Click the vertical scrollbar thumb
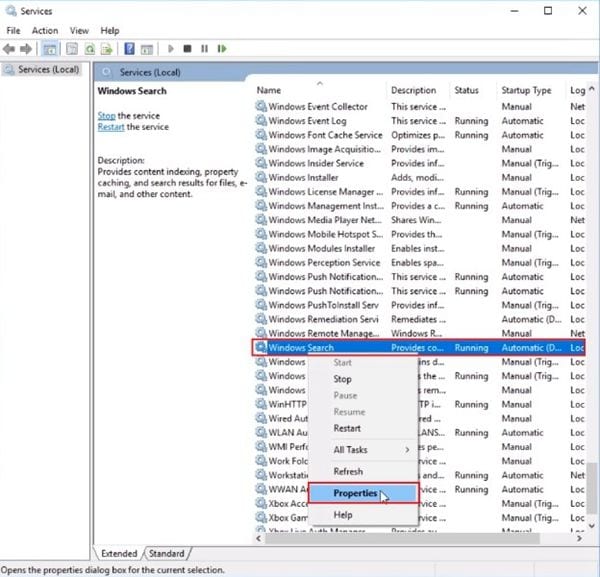Screen dimensions: 600x577 (x=592, y=488)
